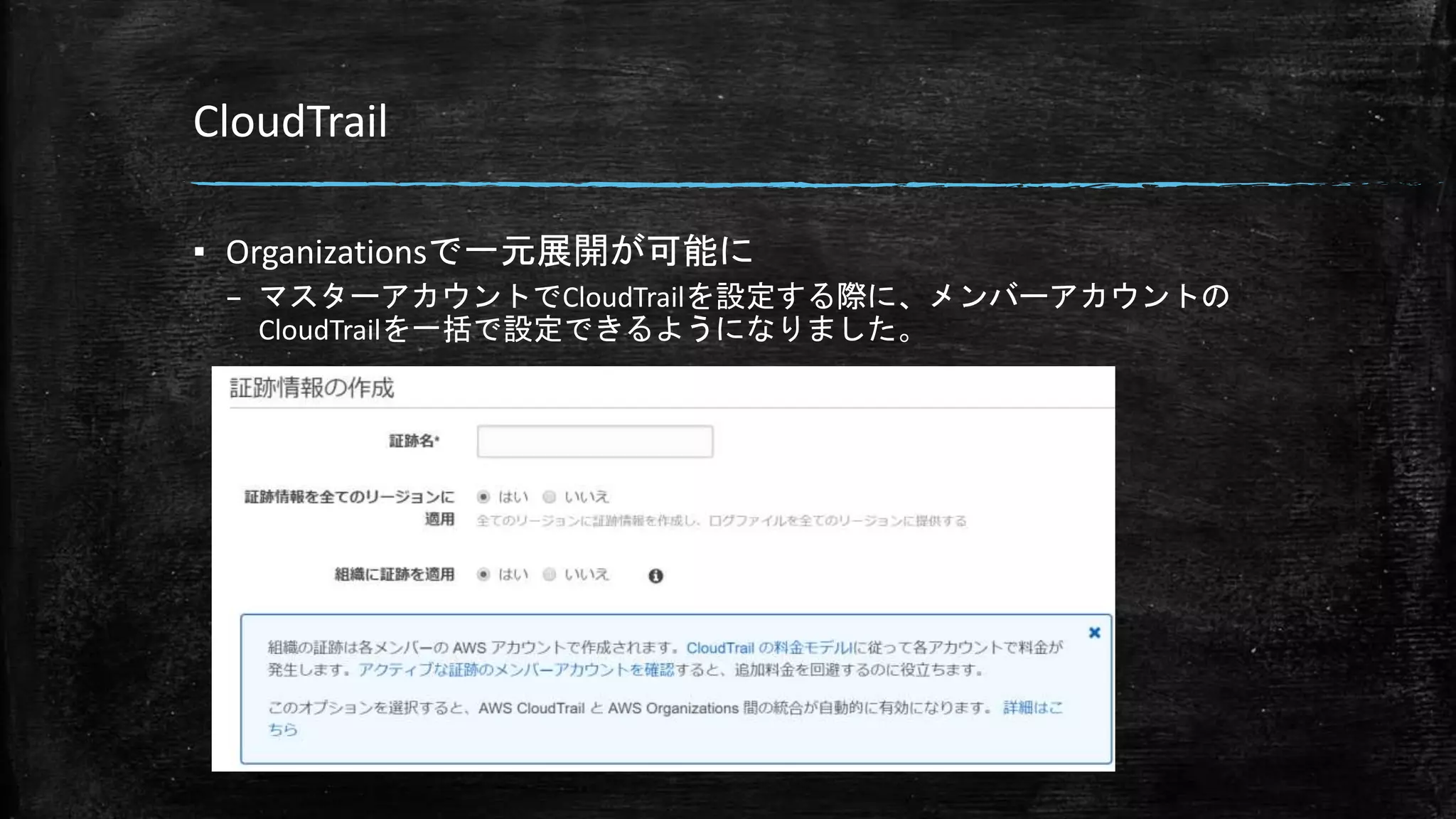Select はい for 組織に証跡を適用

pos(483,574)
